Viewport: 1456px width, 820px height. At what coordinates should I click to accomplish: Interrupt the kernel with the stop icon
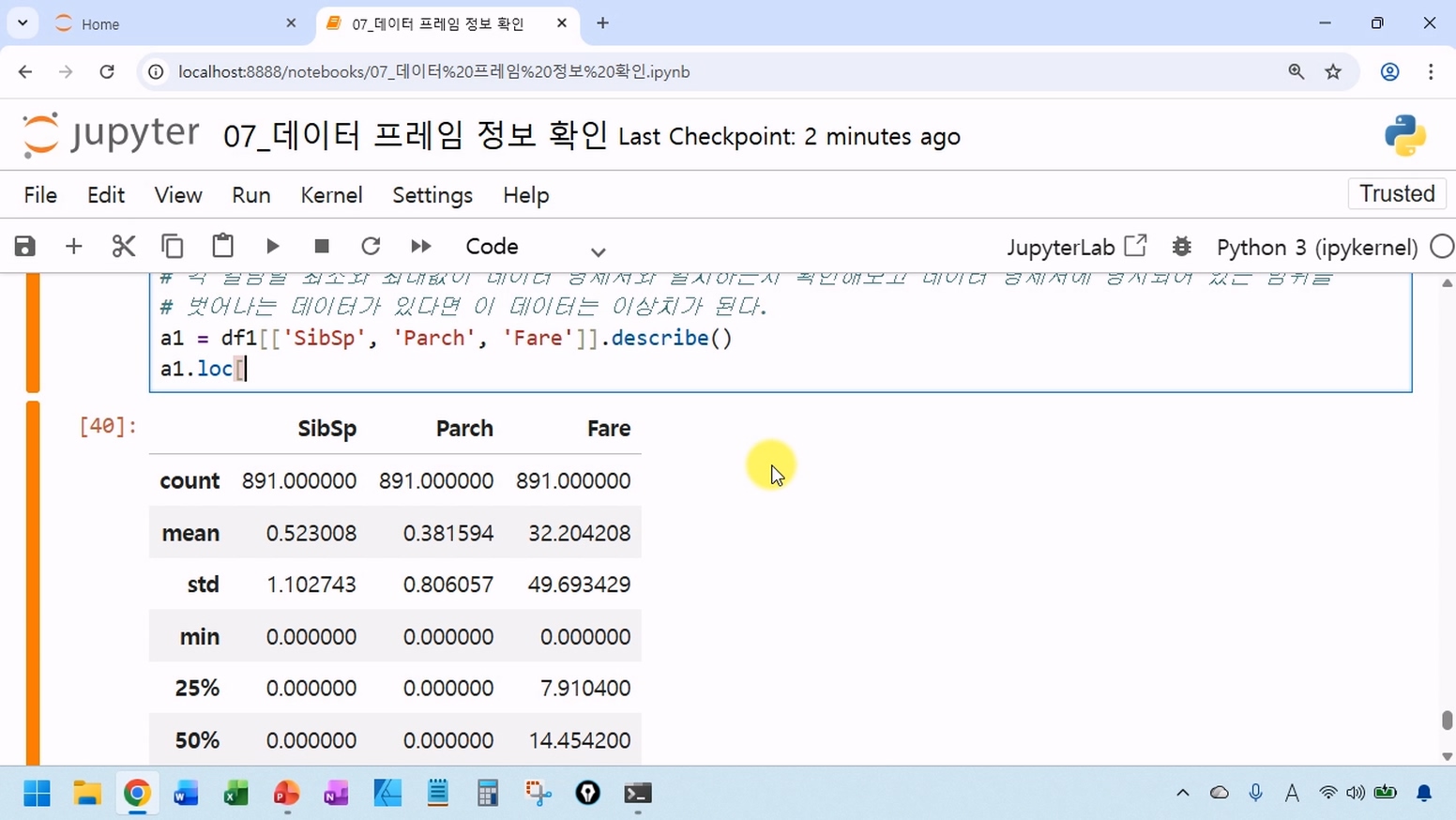pos(322,247)
